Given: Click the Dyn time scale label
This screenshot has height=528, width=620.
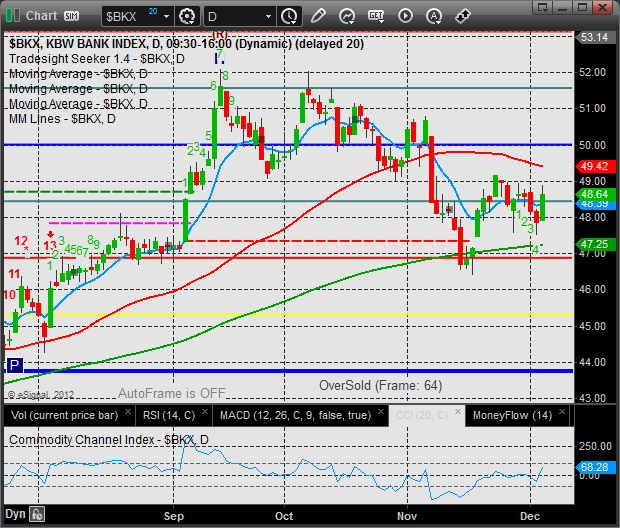Looking at the screenshot, I should (15, 514).
